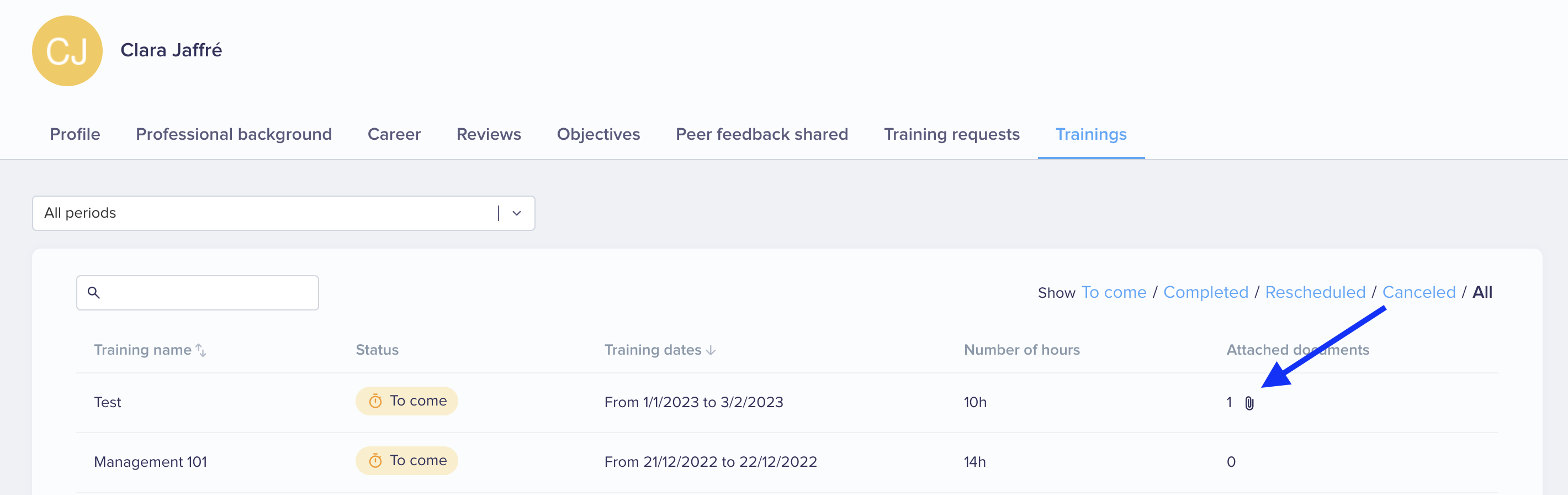Viewport: 1568px width, 495px height.
Task: Sort by Training name arrows icon
Action: click(x=201, y=350)
